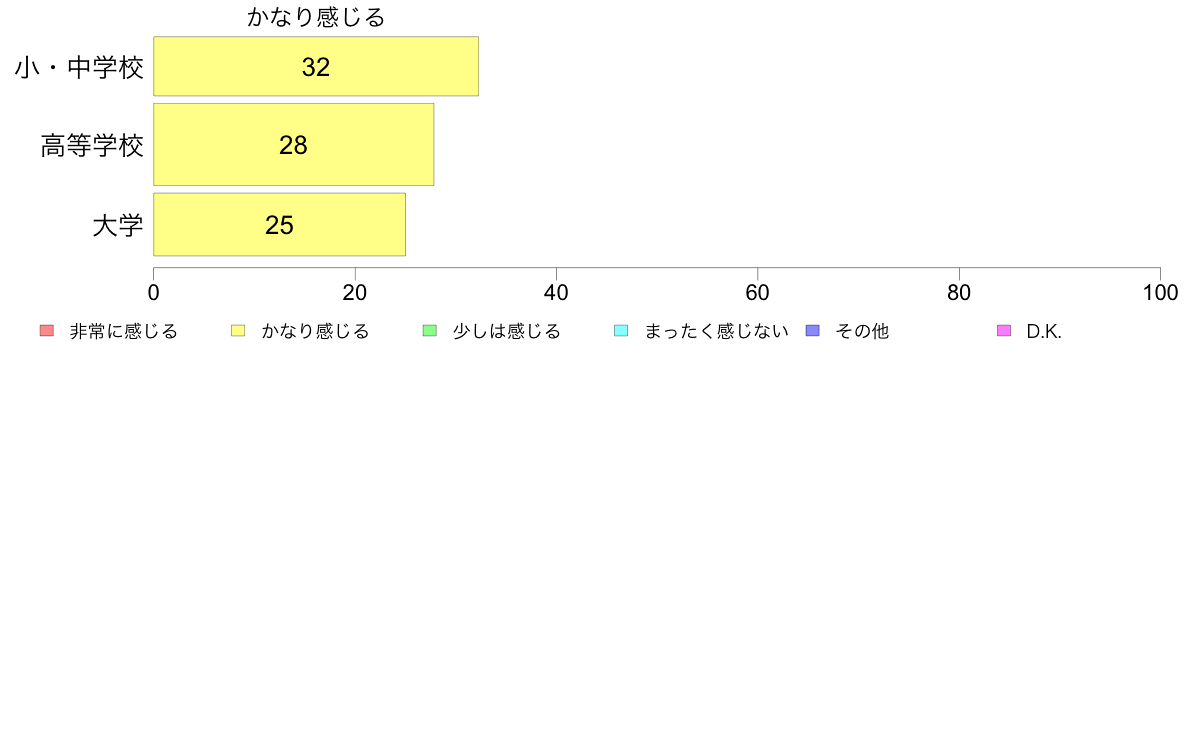Click the 0 tick label on axis
Viewport: 1188px width, 736px height.
[154, 293]
